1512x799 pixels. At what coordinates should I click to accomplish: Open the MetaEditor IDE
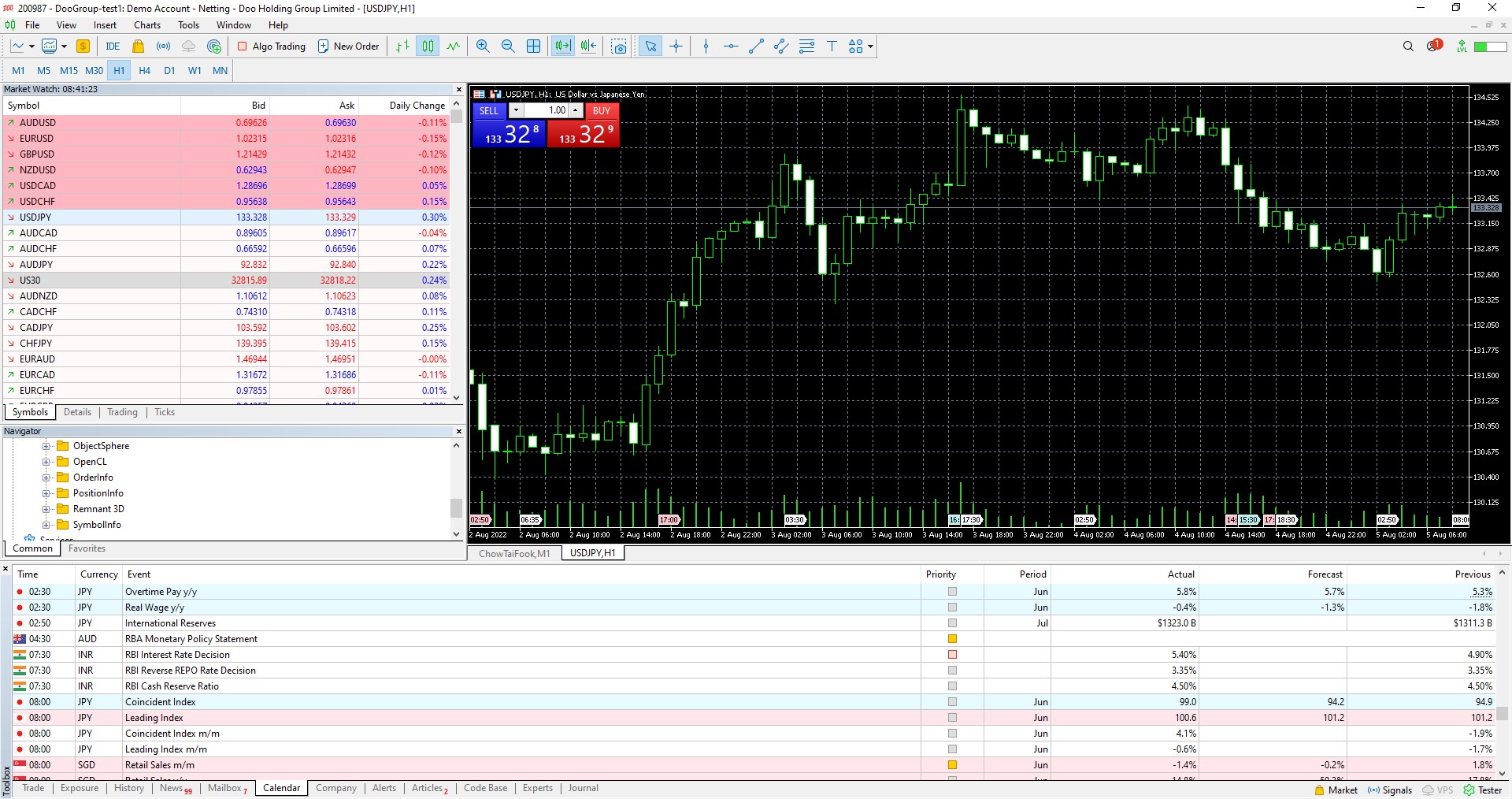[x=113, y=46]
